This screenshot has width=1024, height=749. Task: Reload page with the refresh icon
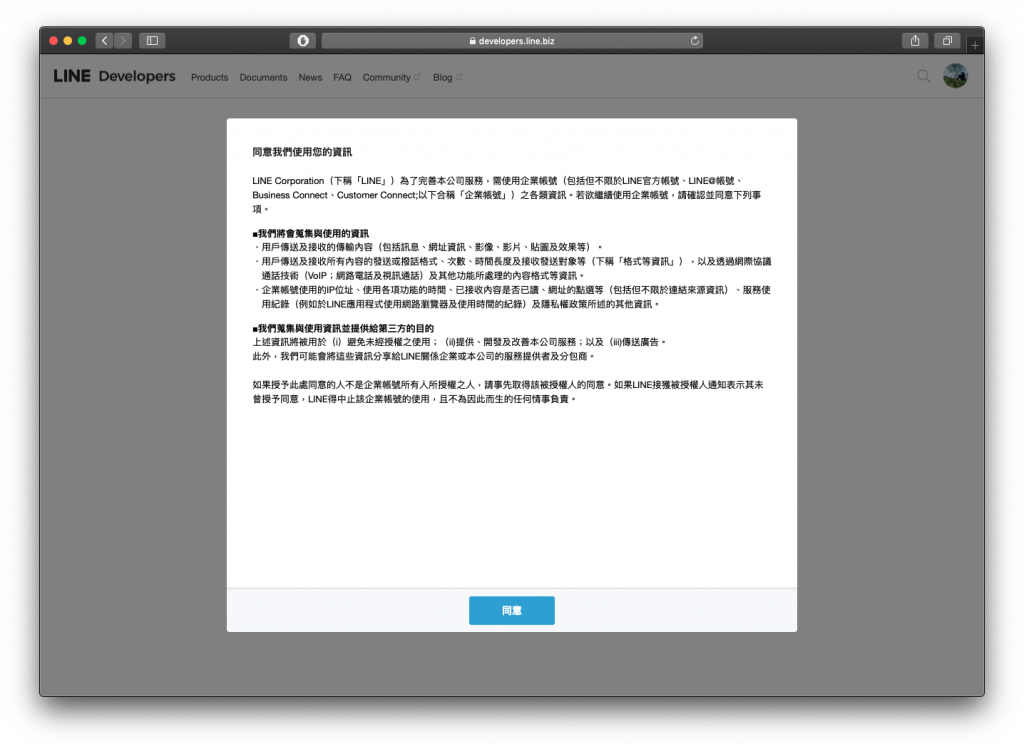click(695, 40)
